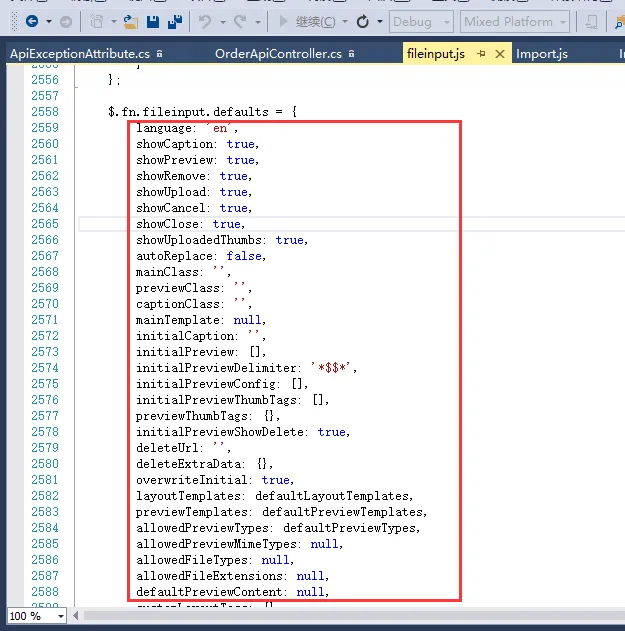Click the 'overwriteInitial: true,' line
The height and width of the screenshot is (631, 625).
click(215, 480)
